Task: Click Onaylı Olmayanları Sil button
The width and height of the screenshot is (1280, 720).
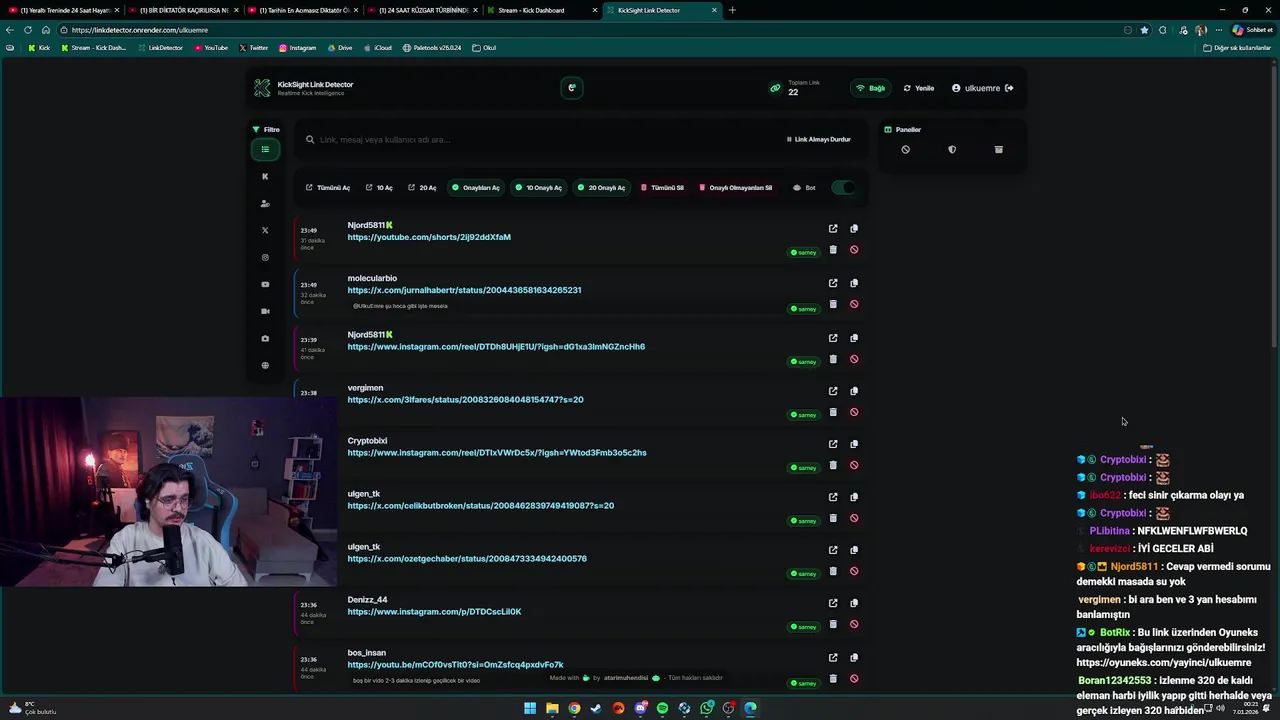Action: [x=735, y=188]
